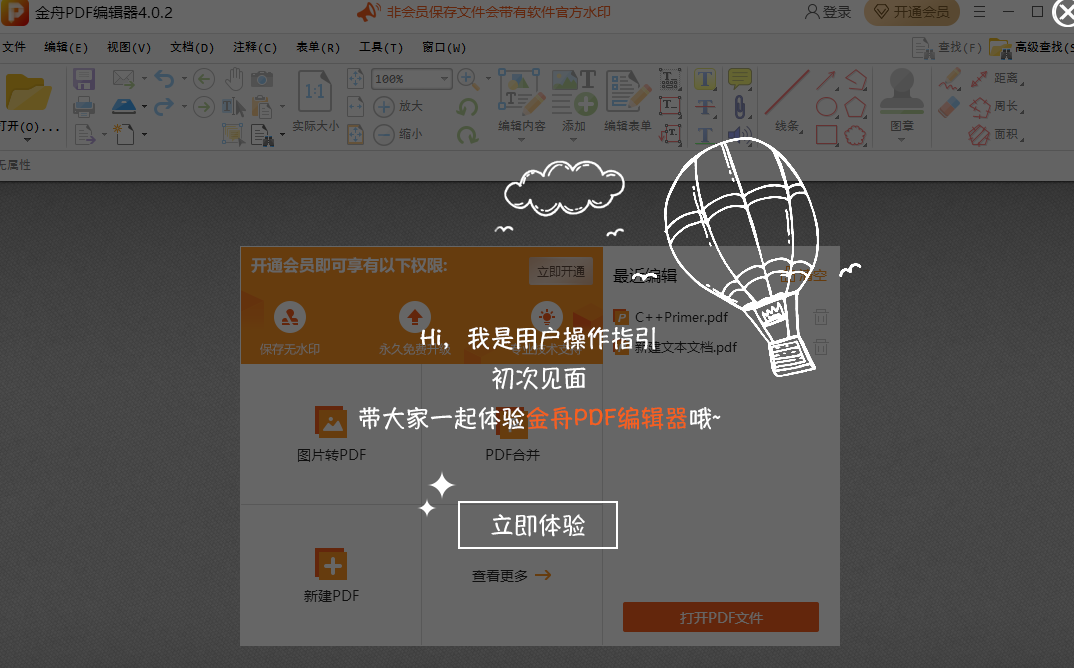Screen dimensions: 1074x668
Task: Click the envelope email icon
Action: [x=123, y=79]
